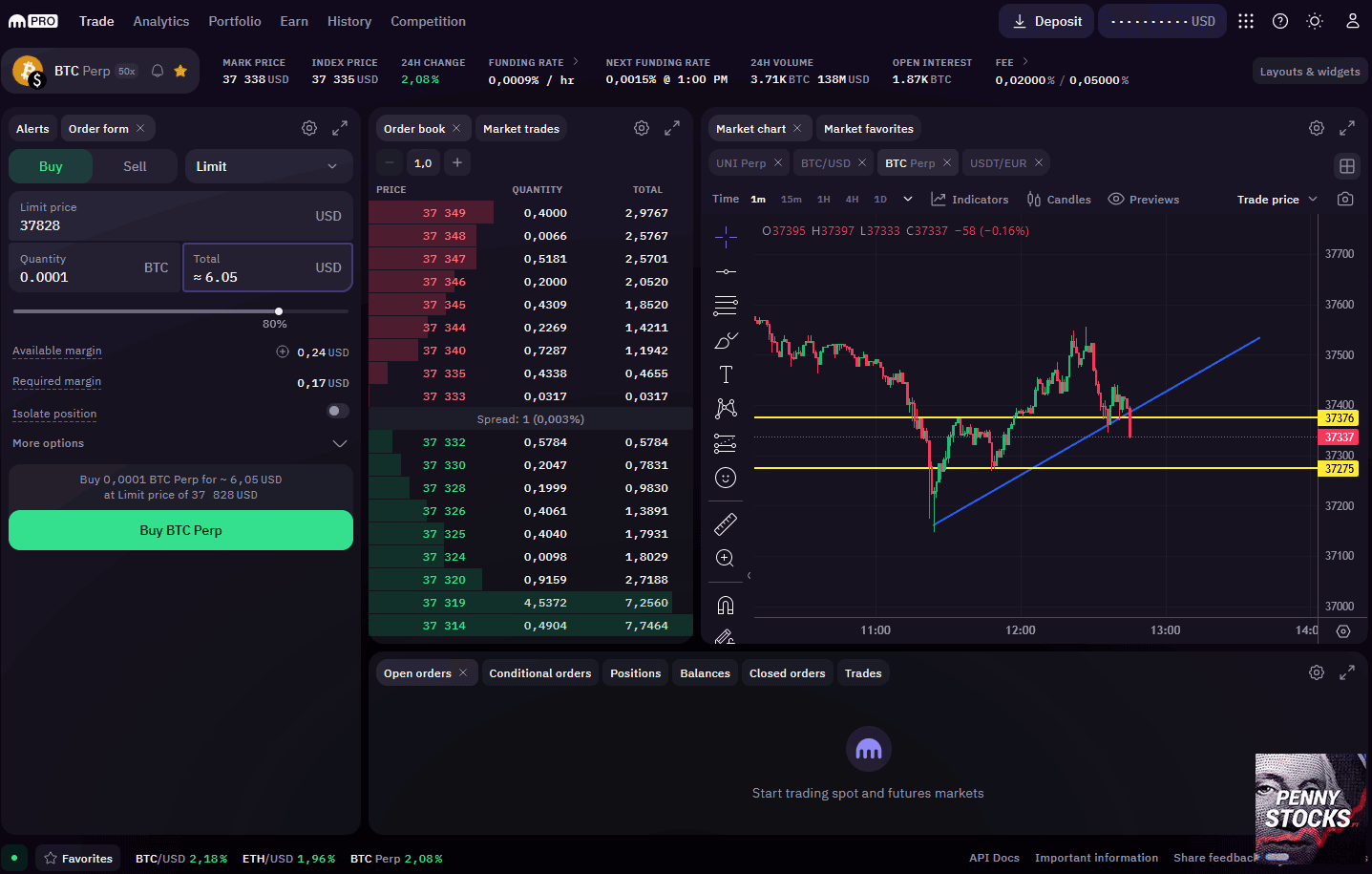The height and width of the screenshot is (874, 1372).
Task: Click the Deposit button
Action: (1047, 21)
